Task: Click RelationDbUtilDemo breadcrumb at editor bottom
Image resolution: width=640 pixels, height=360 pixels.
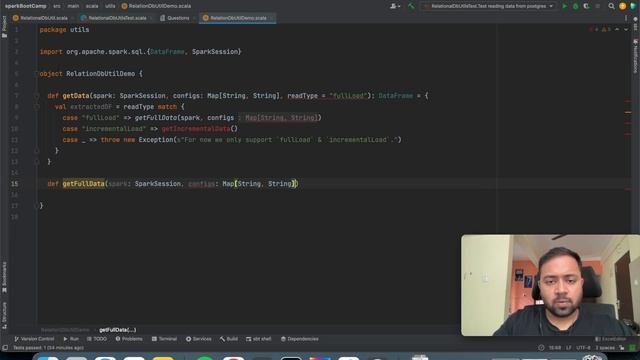Action: point(65,330)
